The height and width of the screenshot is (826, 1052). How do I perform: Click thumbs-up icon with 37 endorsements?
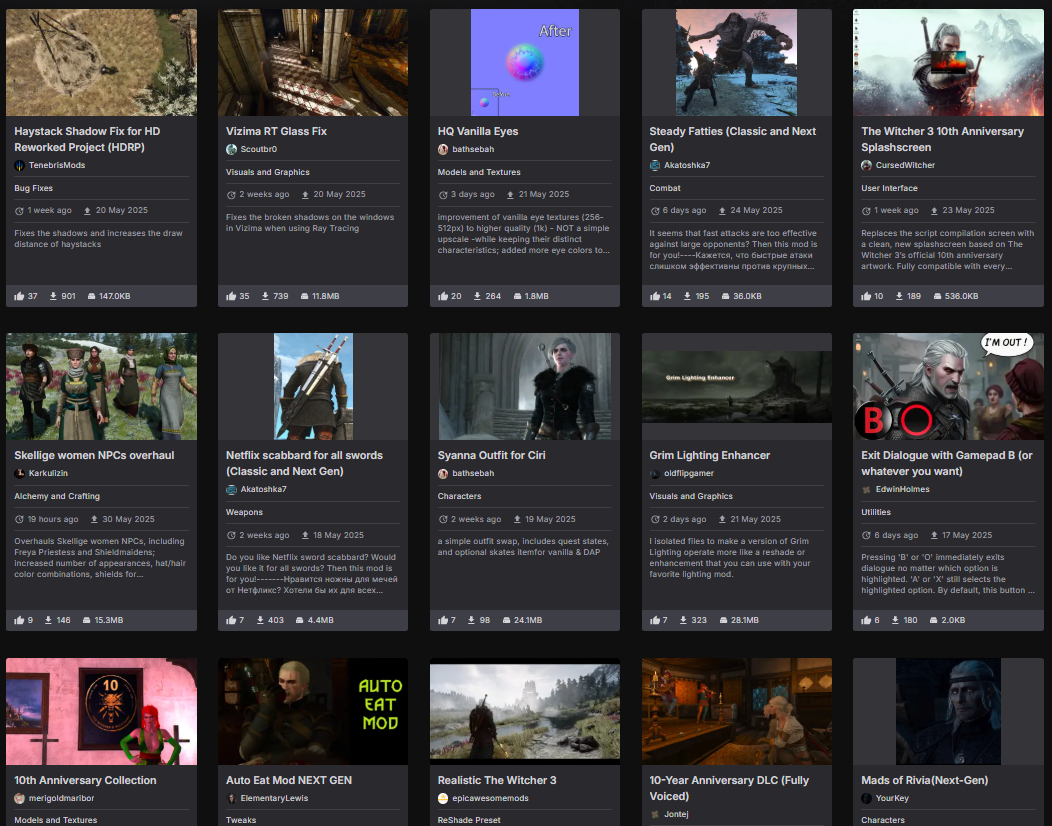[19, 296]
